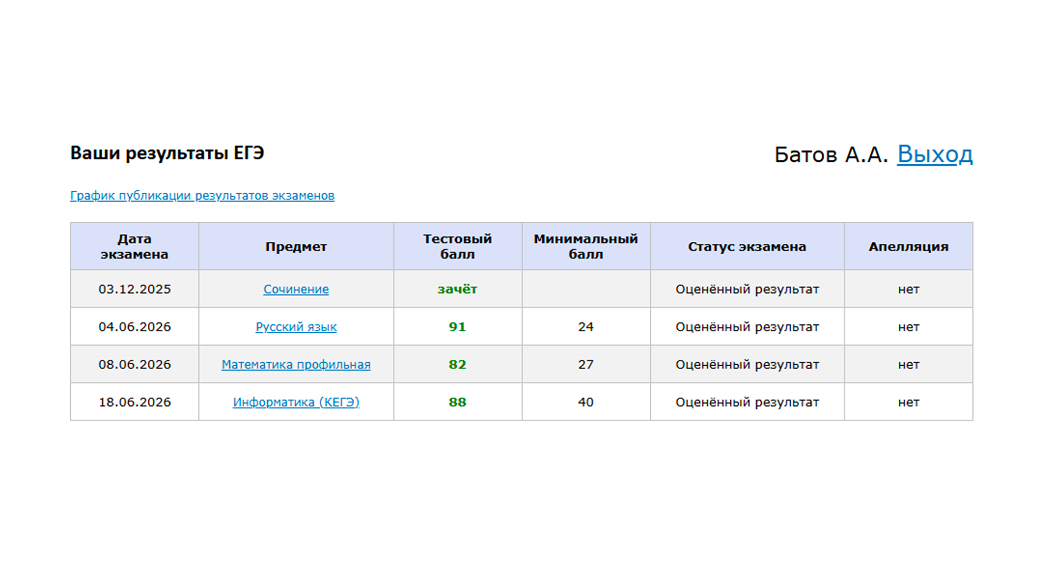Select the date 04.06.2026

pyautogui.click(x=135, y=327)
